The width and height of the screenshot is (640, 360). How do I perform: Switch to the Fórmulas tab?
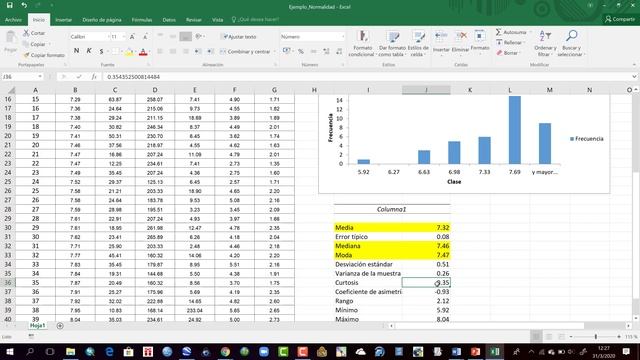[x=142, y=20]
